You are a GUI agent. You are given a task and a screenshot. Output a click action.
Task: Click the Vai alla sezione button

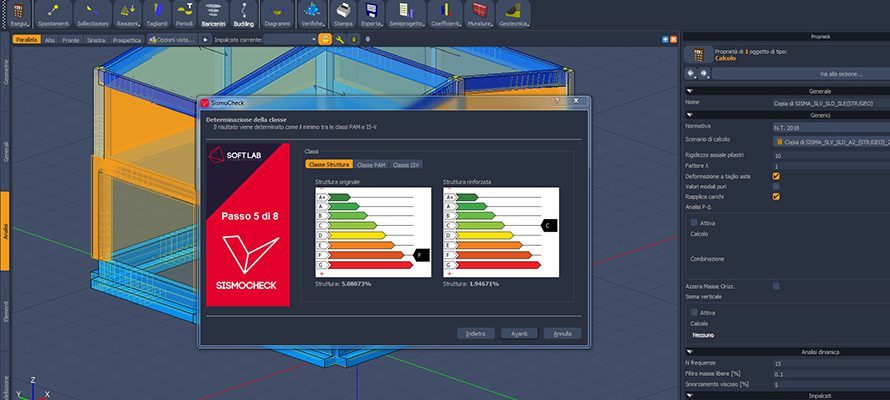(801, 74)
